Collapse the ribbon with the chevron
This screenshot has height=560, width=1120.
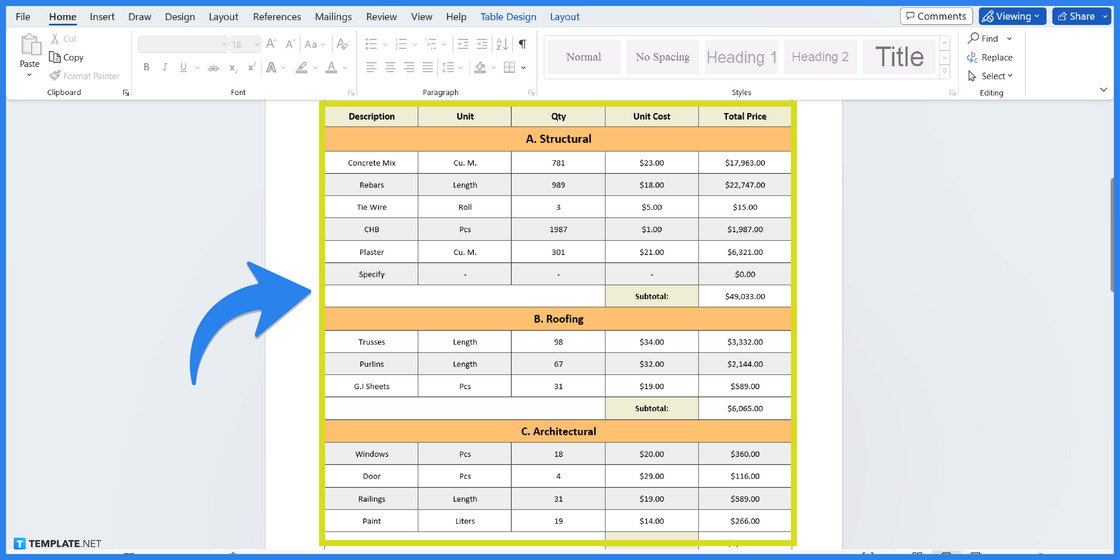(1104, 89)
